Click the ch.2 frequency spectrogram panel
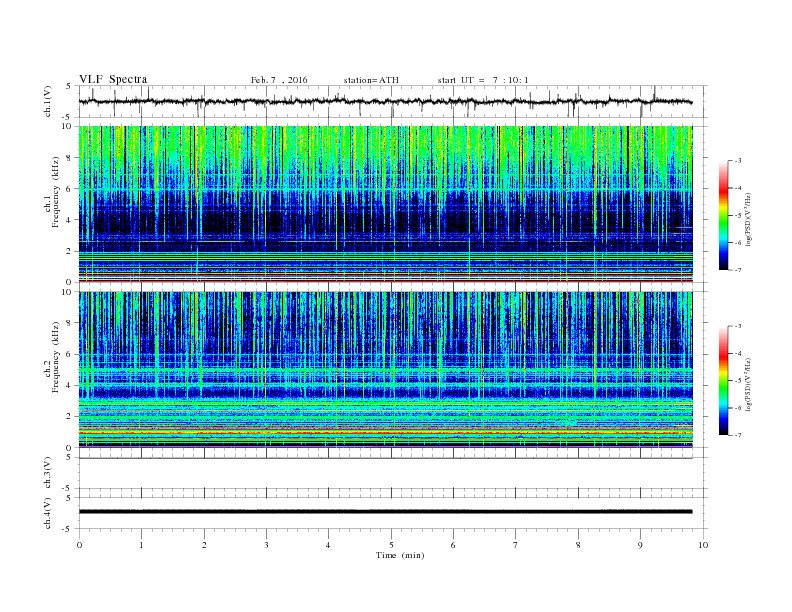792x612 pixels. click(385, 370)
